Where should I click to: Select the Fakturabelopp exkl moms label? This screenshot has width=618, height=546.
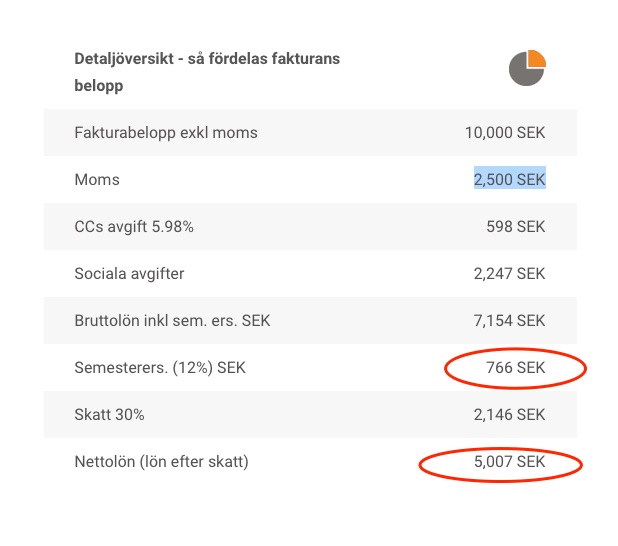click(166, 133)
